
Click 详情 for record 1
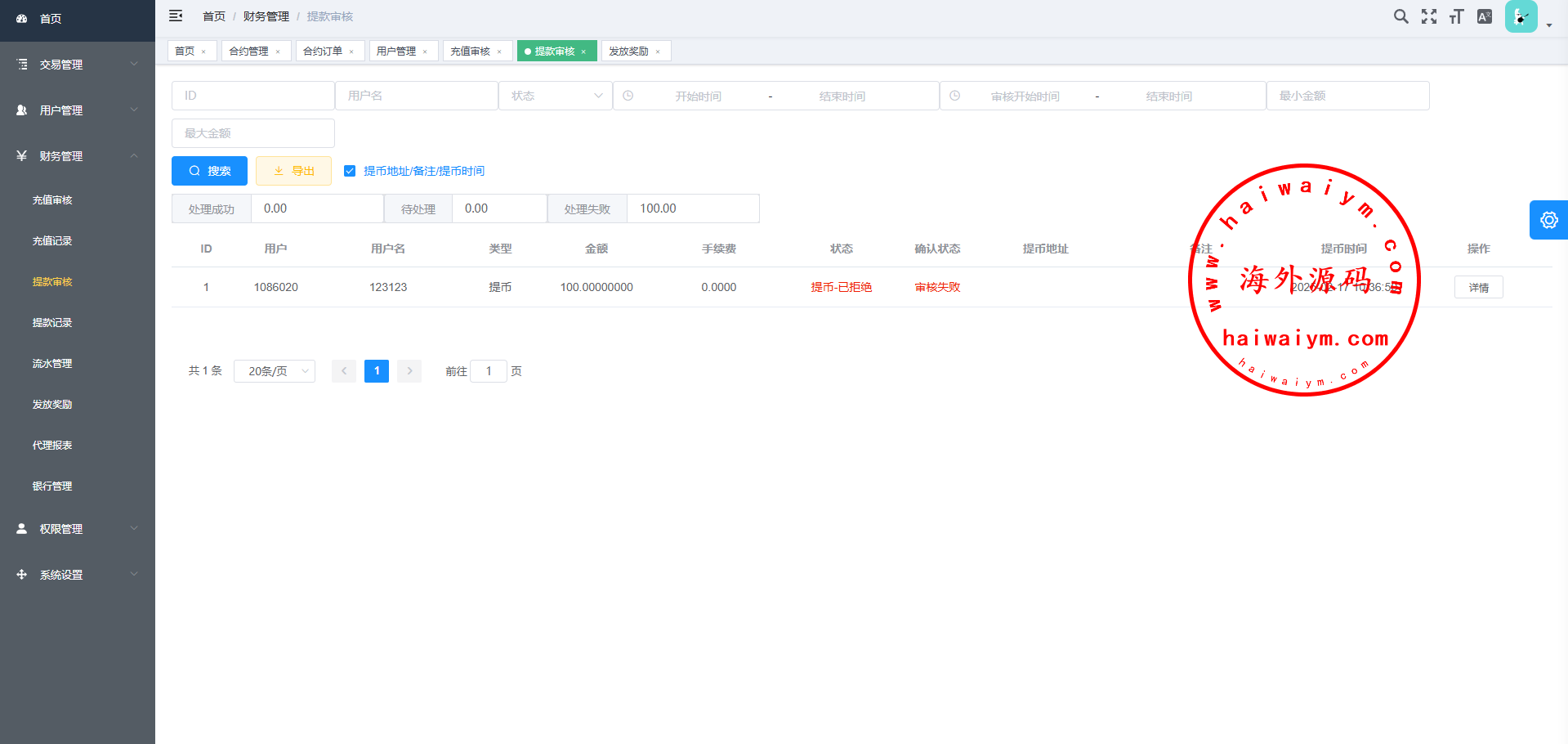pyautogui.click(x=1478, y=288)
